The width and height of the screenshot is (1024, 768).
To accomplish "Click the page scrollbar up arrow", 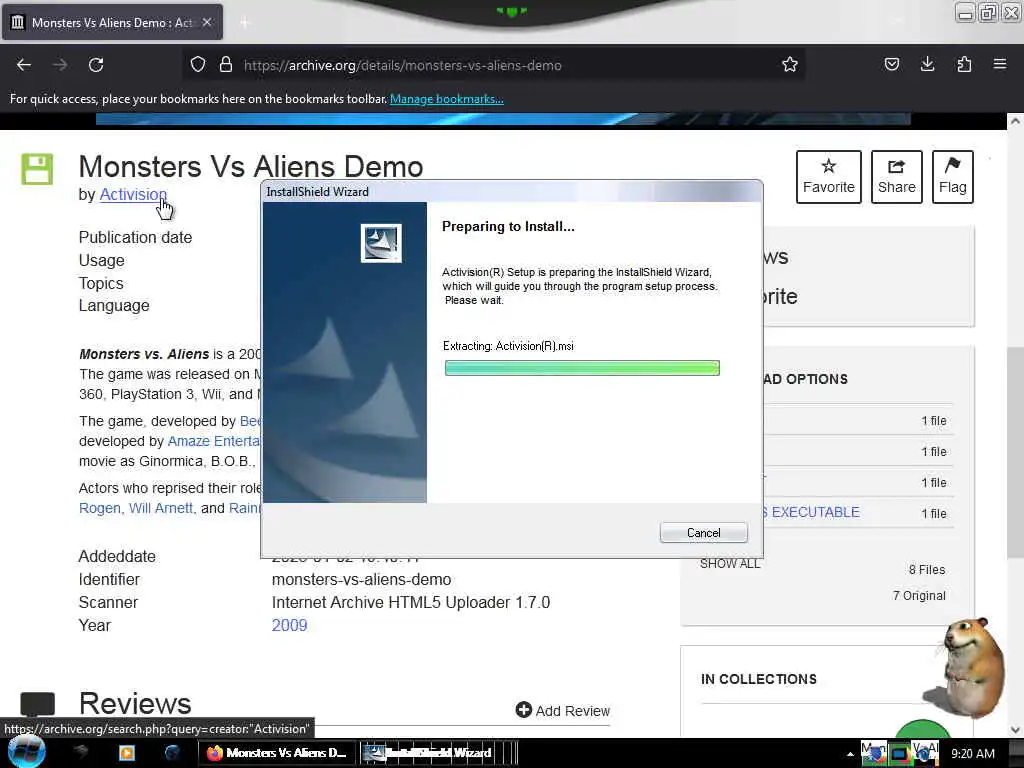I will (x=1015, y=121).
